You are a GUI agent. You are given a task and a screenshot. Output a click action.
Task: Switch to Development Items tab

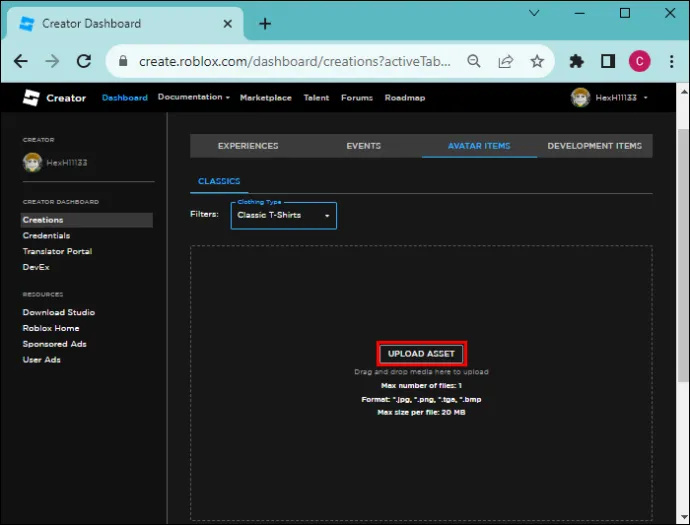pos(595,146)
